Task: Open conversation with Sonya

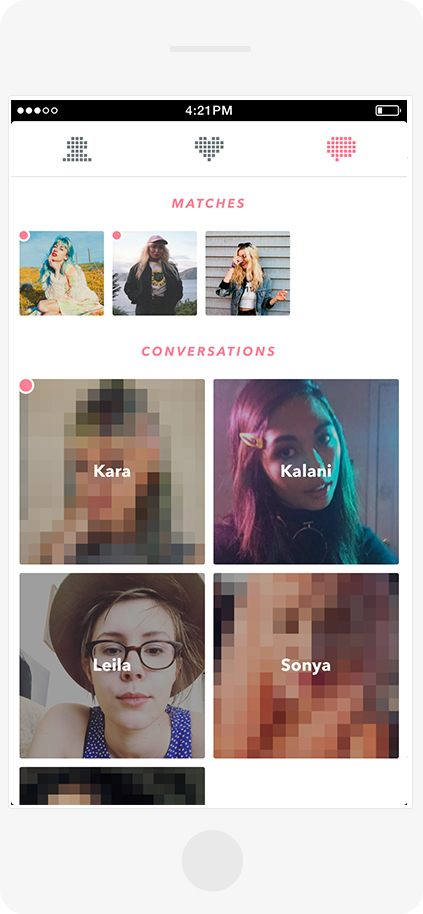Action: [x=306, y=666]
